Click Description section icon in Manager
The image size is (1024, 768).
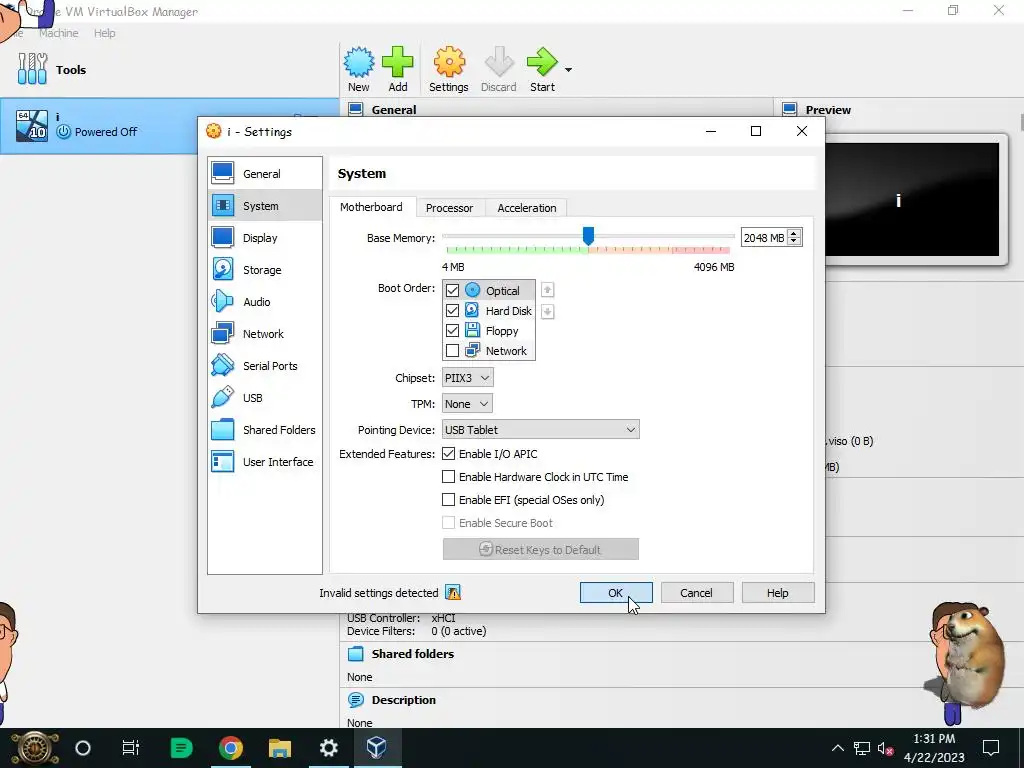coord(355,699)
